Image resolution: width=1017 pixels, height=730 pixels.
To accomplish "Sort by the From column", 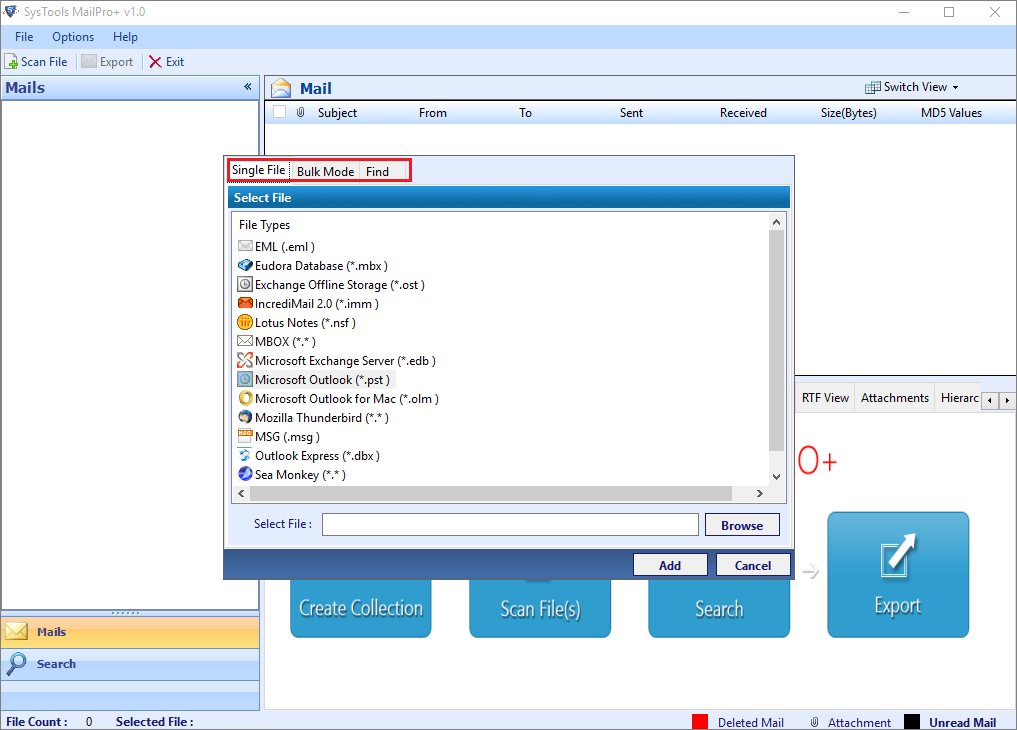I will coord(433,113).
